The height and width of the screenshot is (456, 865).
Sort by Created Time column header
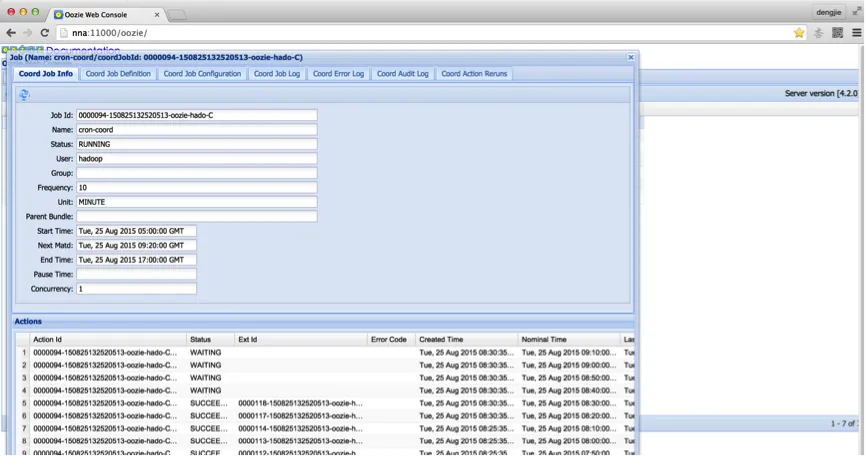pos(467,340)
